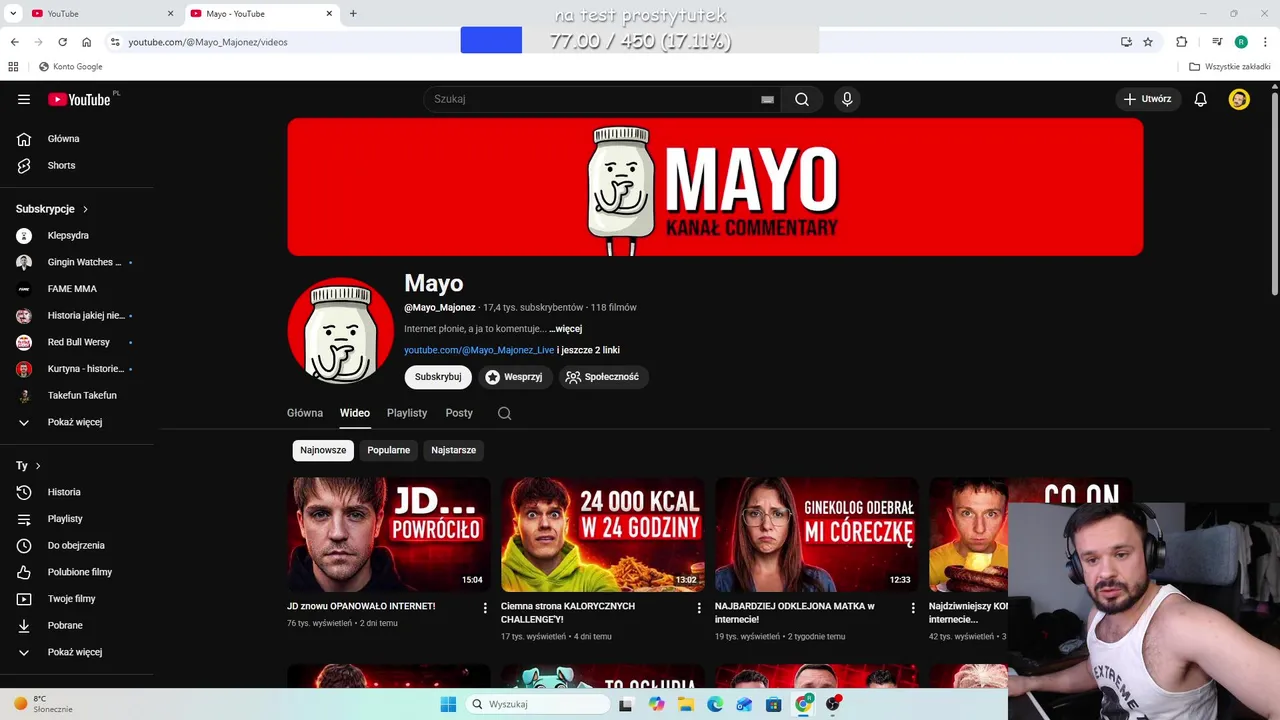Open the browser home button
Screen dimensions: 1280x720
coord(87,42)
